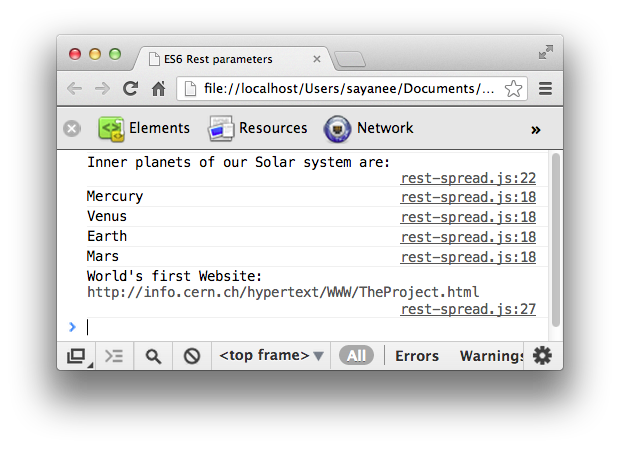Bookmark this page with star icon
620x449 pixels.
(x=513, y=89)
